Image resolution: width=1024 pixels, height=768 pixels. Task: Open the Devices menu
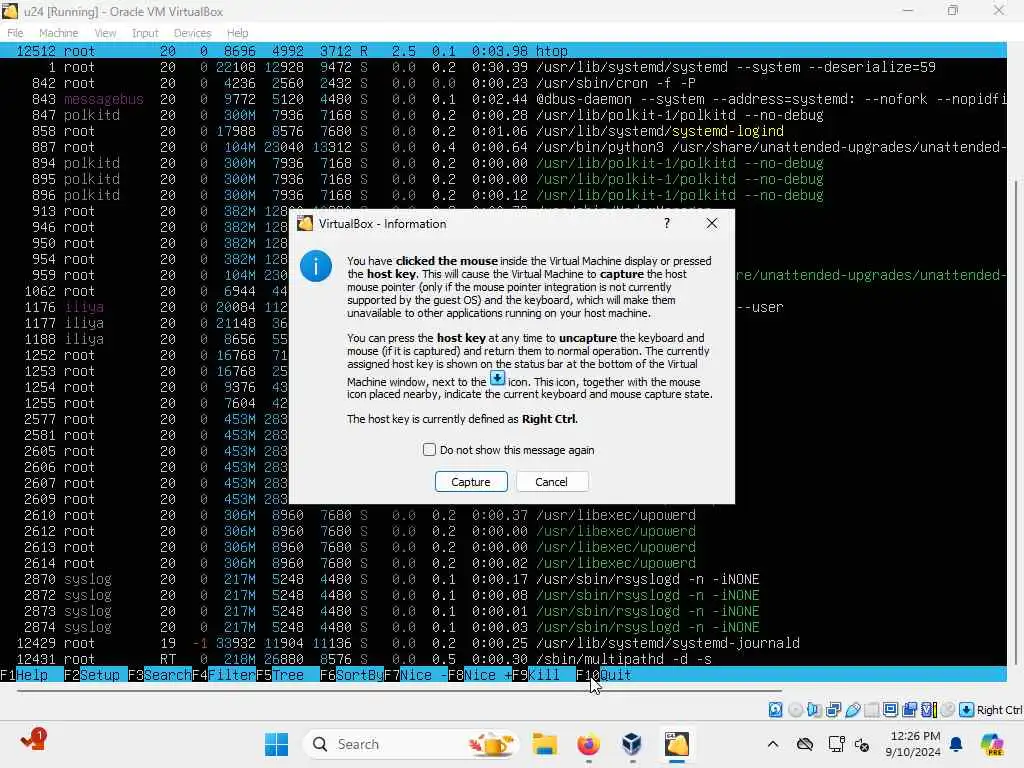[x=192, y=33]
